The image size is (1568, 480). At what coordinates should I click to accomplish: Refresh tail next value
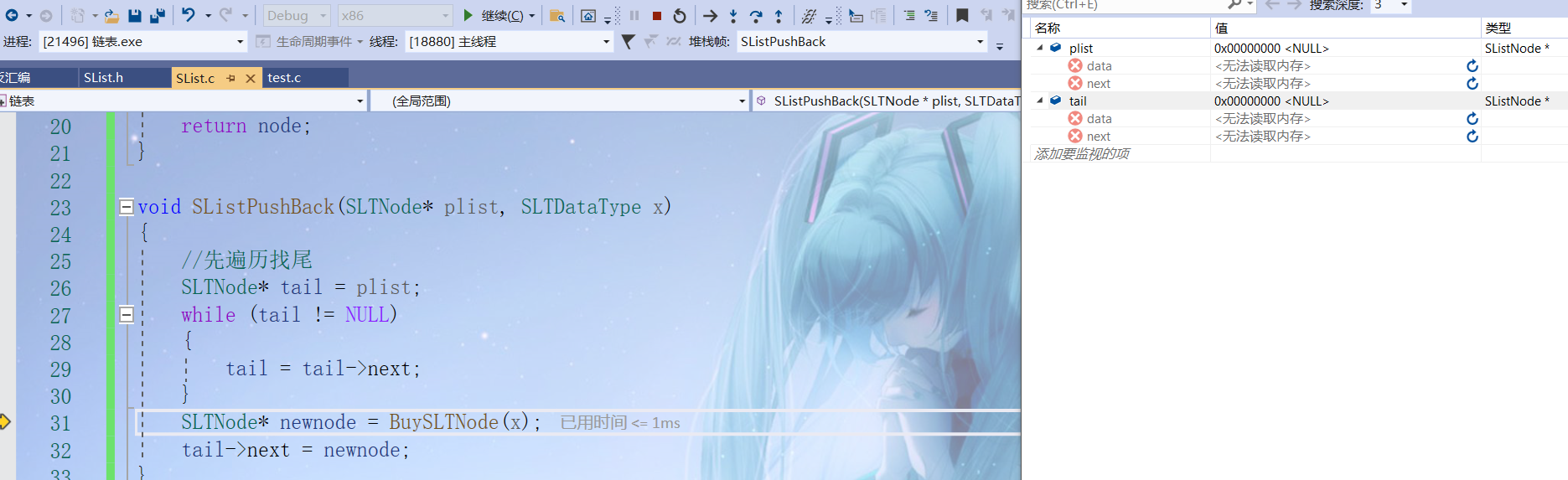pyautogui.click(x=1472, y=136)
